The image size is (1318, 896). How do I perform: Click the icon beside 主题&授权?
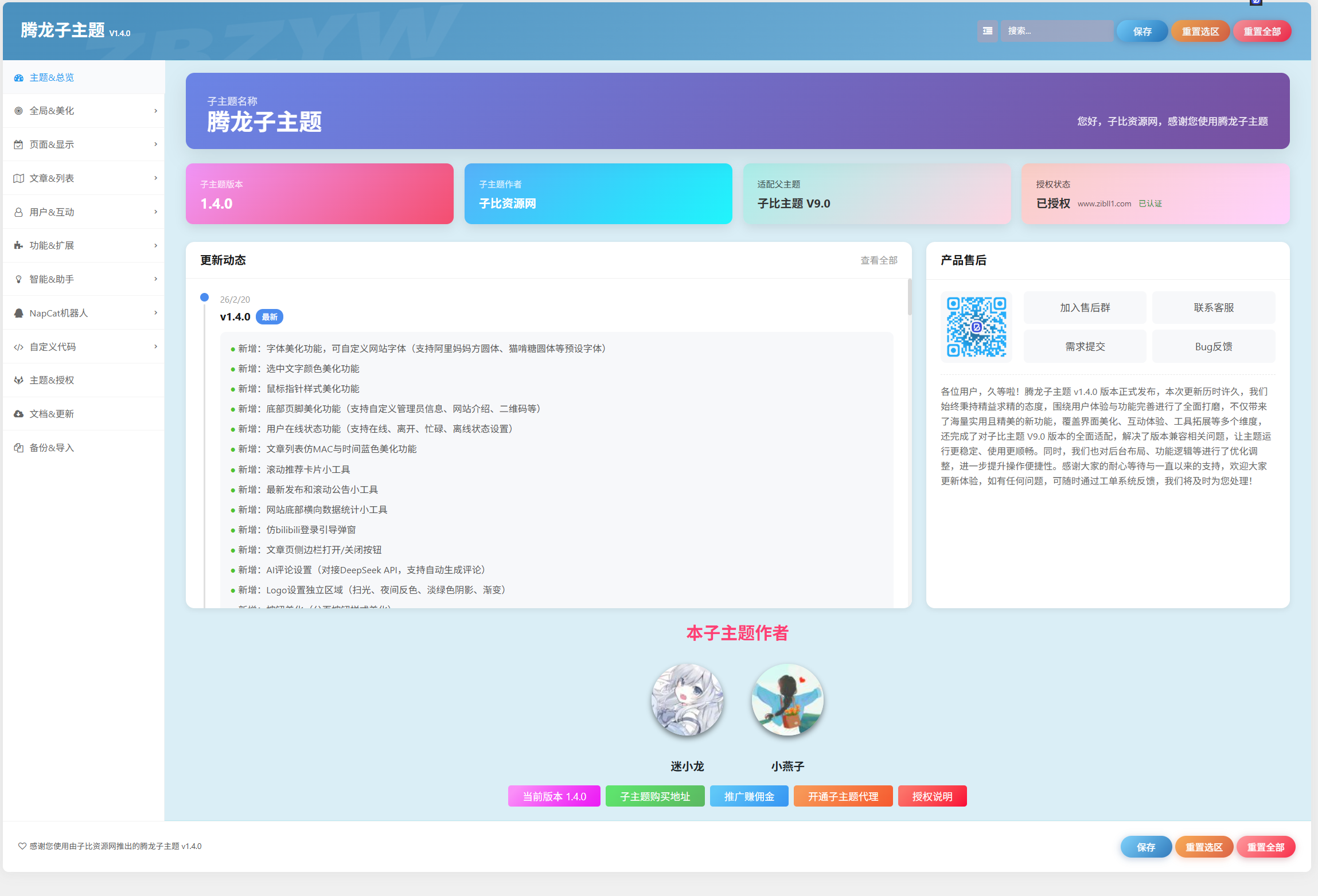pos(18,380)
